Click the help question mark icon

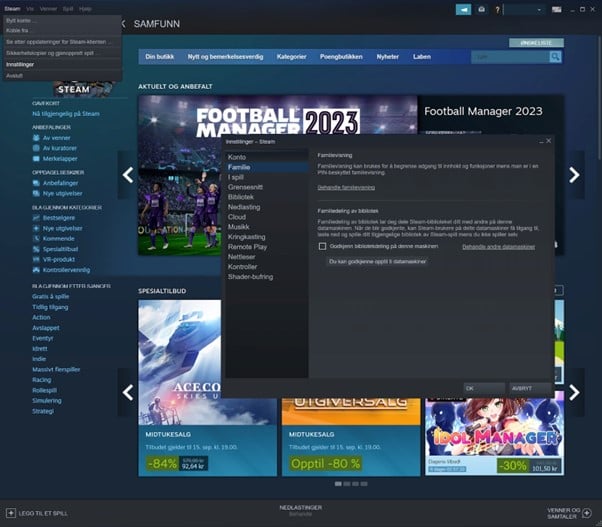[498, 10]
